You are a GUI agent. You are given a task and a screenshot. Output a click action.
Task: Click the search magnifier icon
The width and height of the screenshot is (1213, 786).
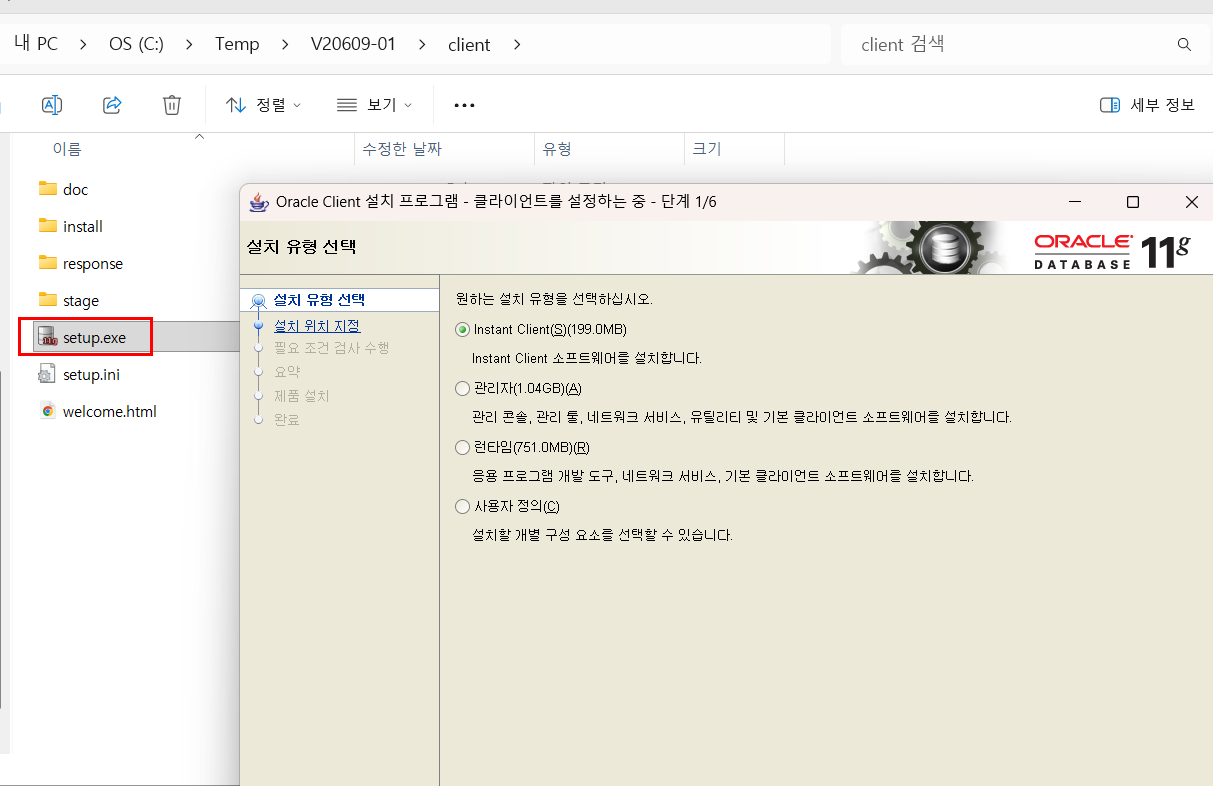[x=1185, y=45]
